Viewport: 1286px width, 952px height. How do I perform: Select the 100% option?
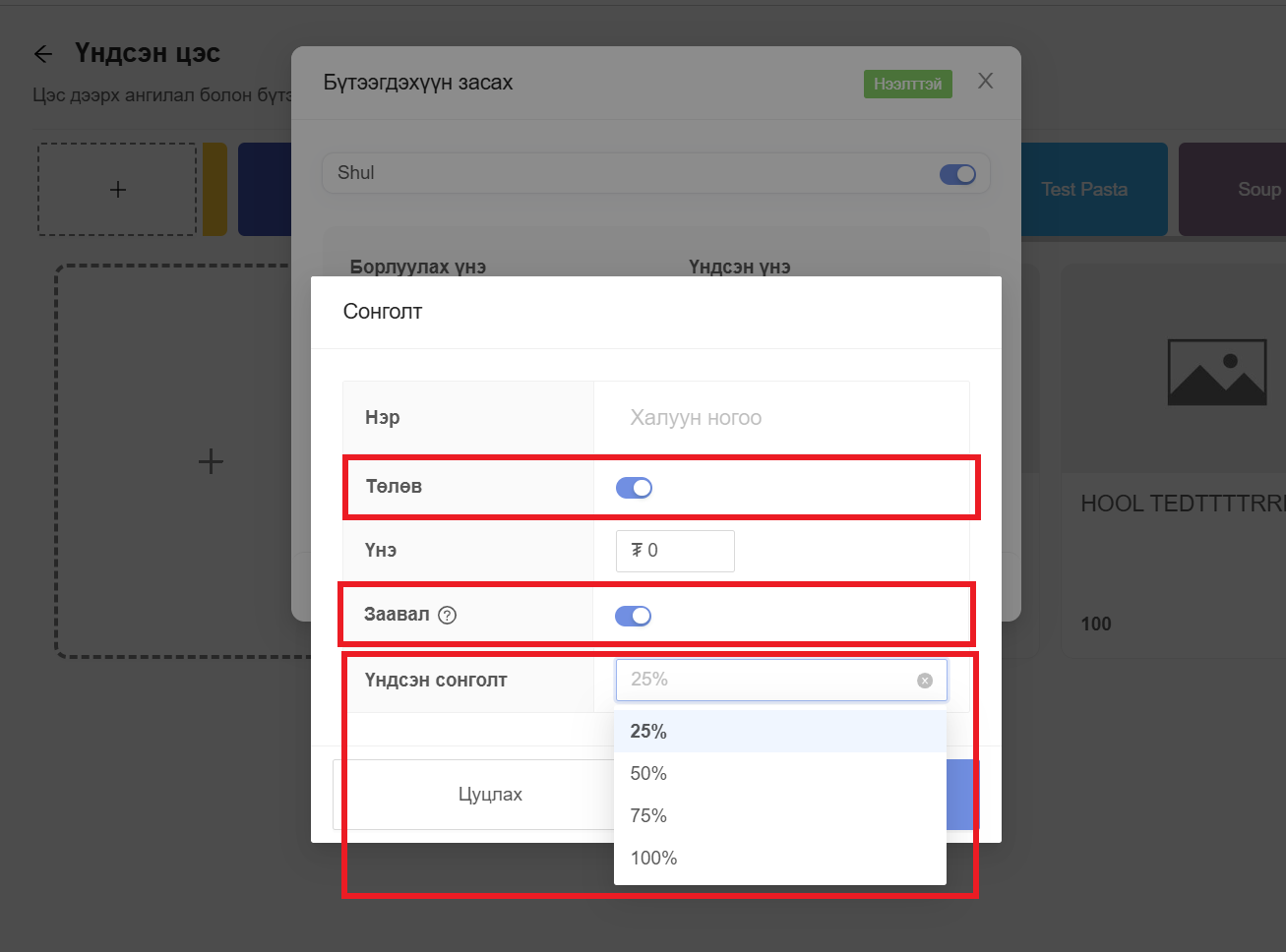point(654,859)
